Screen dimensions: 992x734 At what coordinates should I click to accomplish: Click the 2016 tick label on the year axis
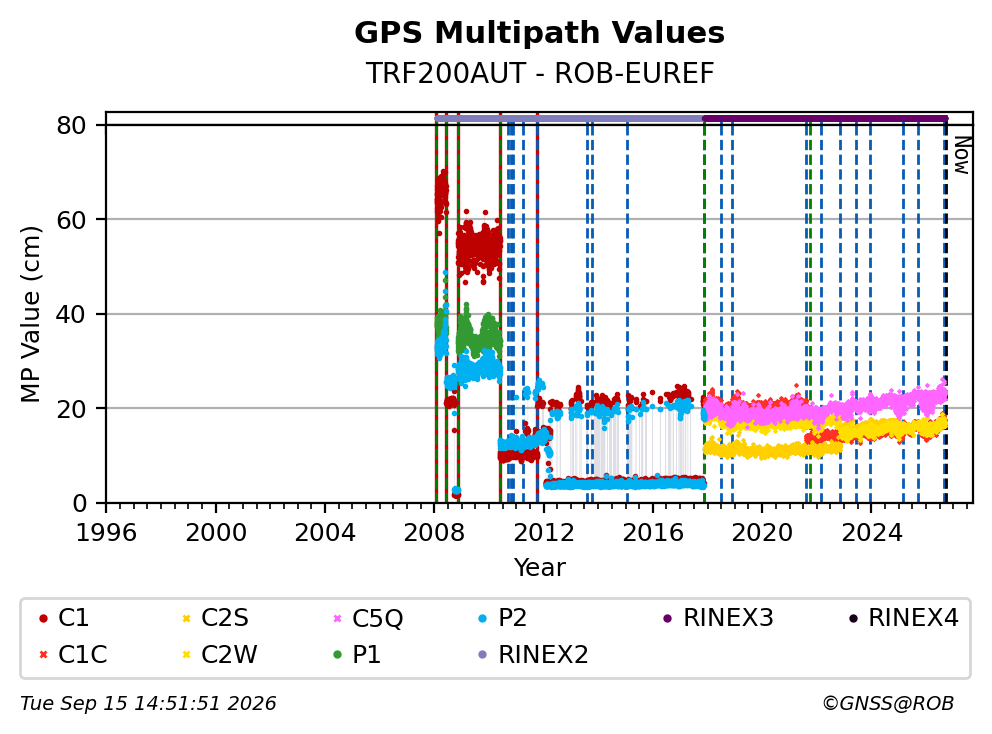click(x=652, y=533)
